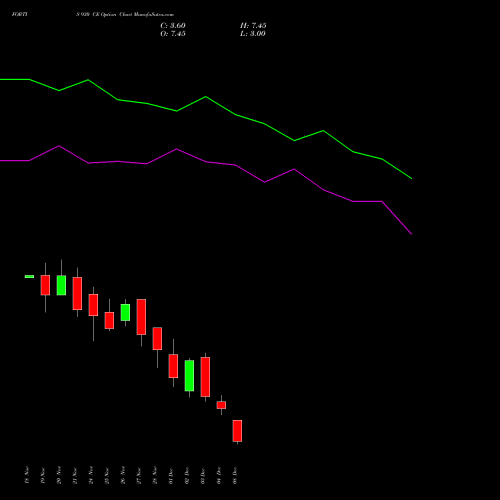Click the 20 Nov date label
This screenshot has width=500, height=500.
(59, 476)
